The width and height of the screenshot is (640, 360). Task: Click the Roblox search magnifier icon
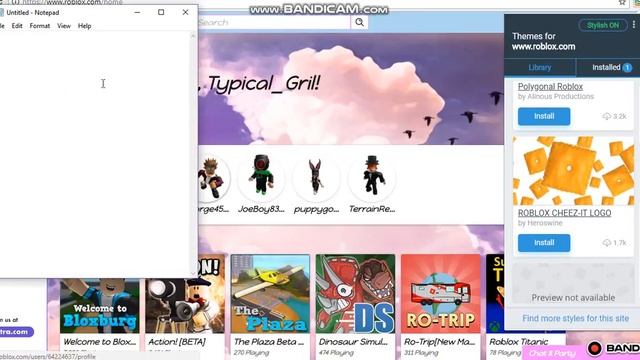[359, 22]
